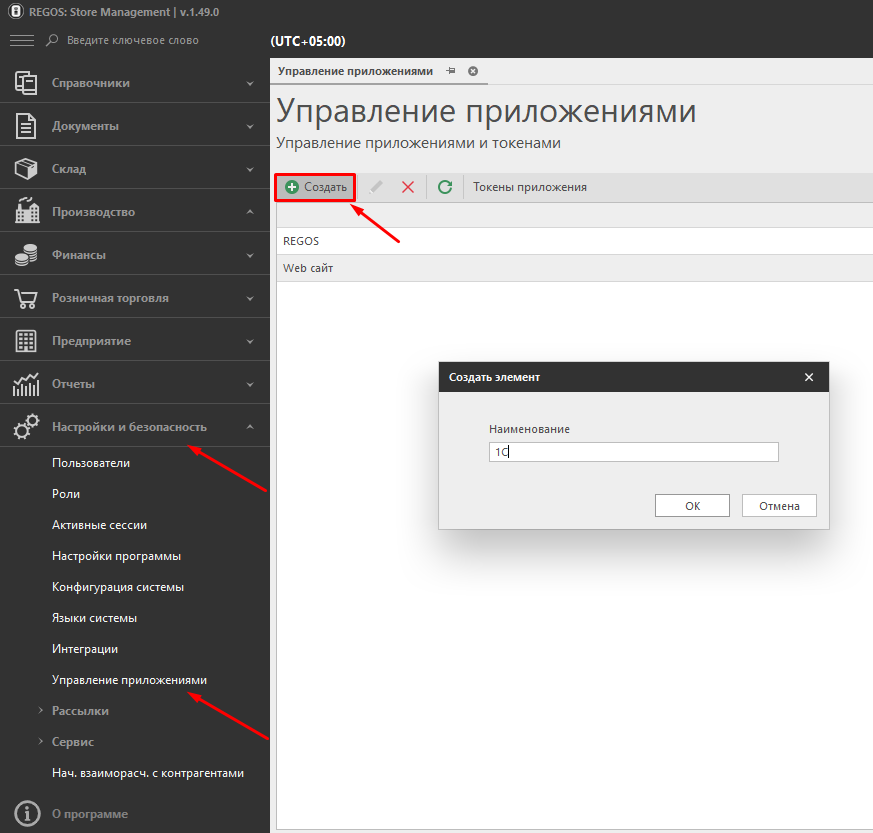The height and width of the screenshot is (833, 873).
Task: Open the Сервис menu label
Action: tap(73, 742)
